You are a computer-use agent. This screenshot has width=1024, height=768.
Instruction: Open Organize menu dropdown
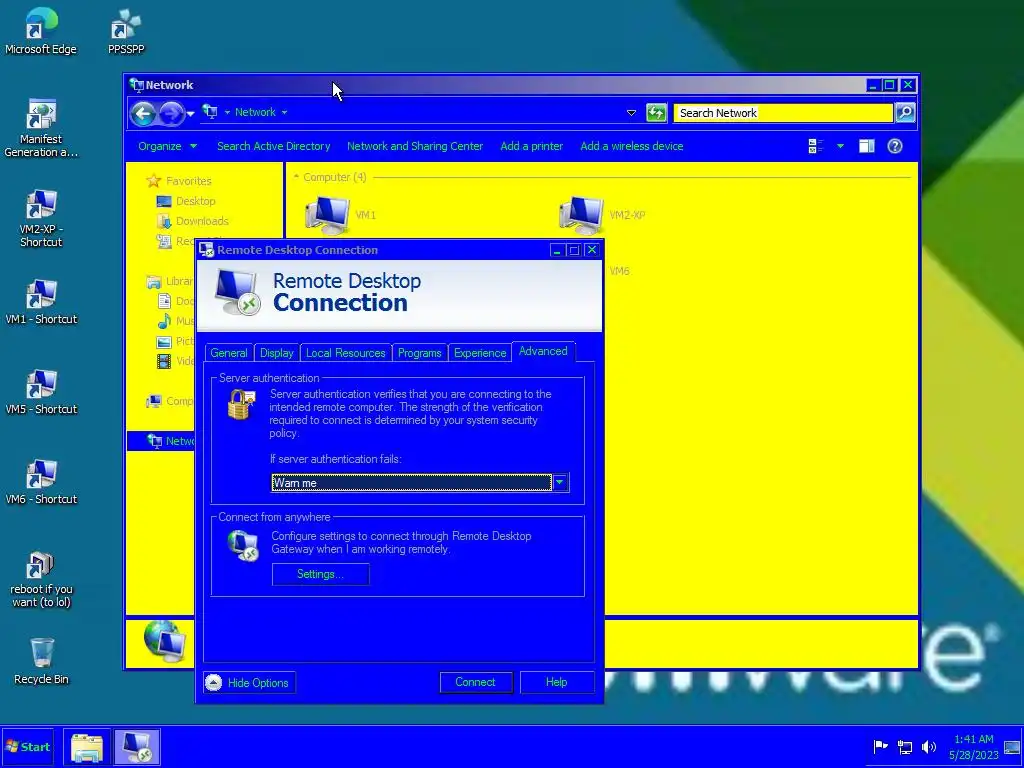tap(167, 146)
